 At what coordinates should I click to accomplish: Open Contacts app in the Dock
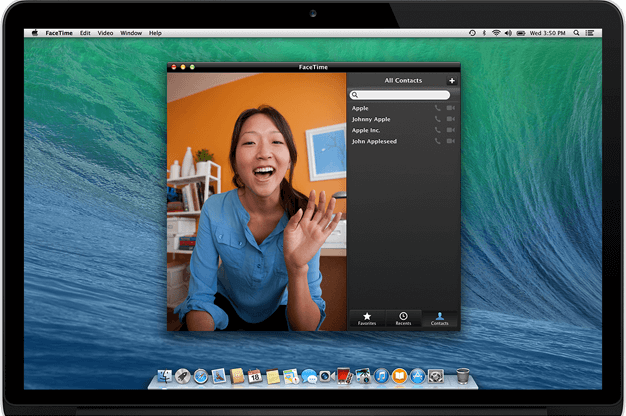tap(237, 376)
